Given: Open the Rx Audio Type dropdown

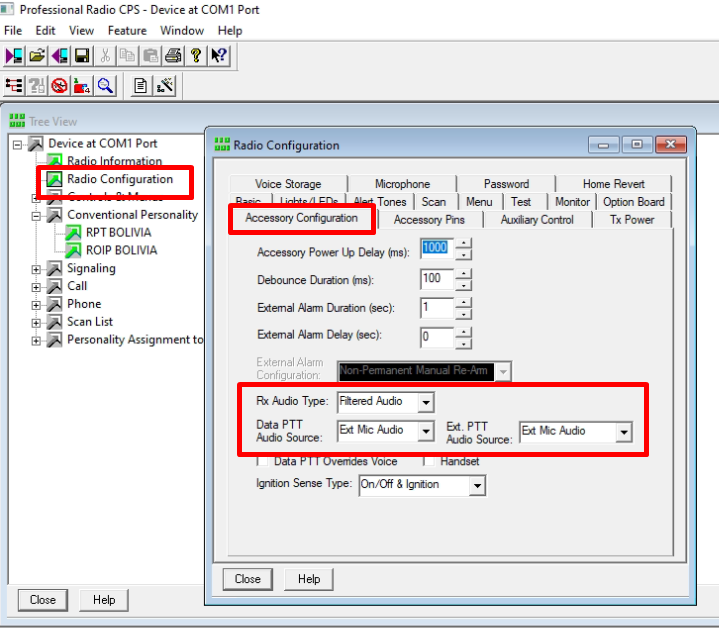Looking at the screenshot, I should pos(425,402).
